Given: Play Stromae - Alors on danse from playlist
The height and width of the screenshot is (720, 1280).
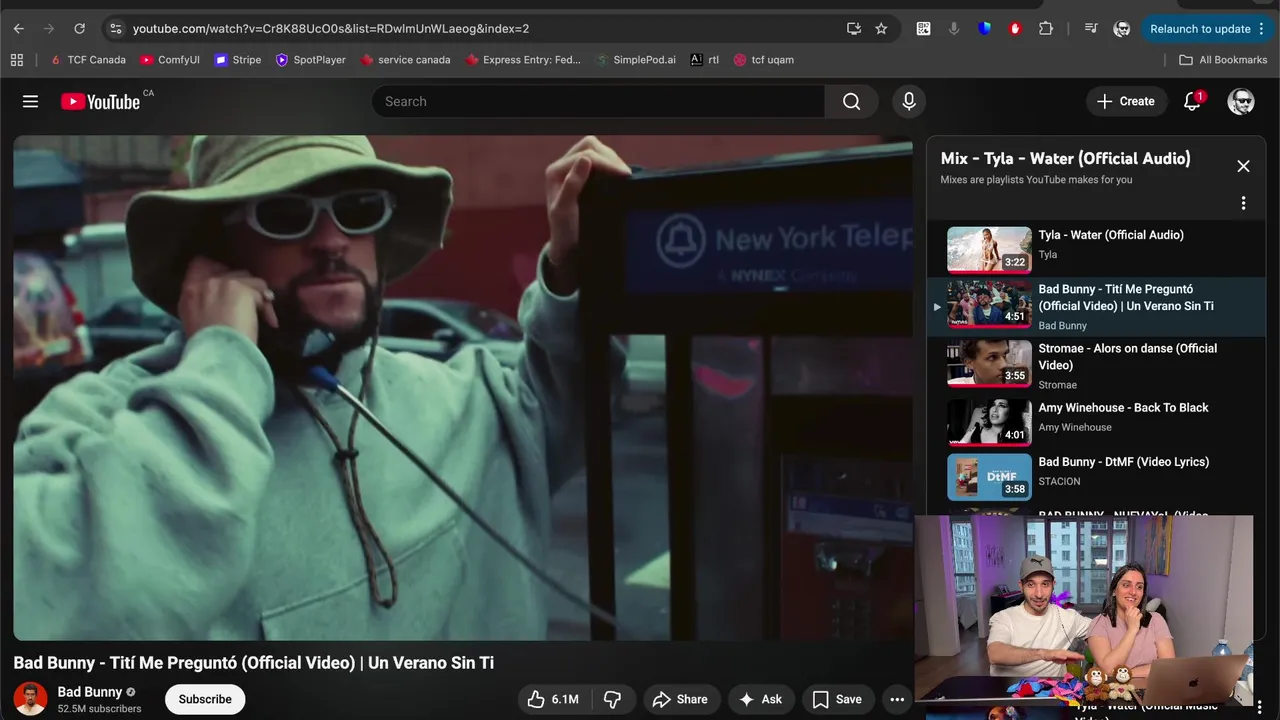Looking at the screenshot, I should click(1097, 365).
